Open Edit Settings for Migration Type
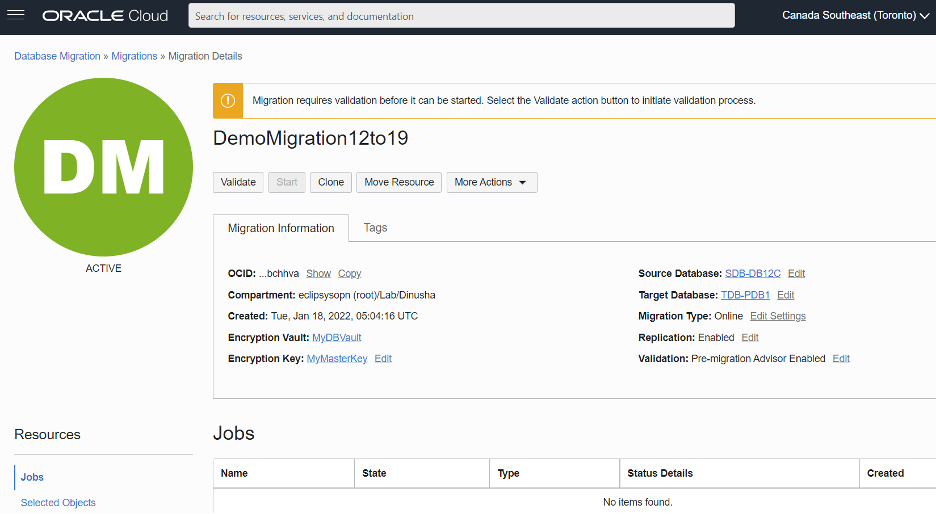 point(778,316)
